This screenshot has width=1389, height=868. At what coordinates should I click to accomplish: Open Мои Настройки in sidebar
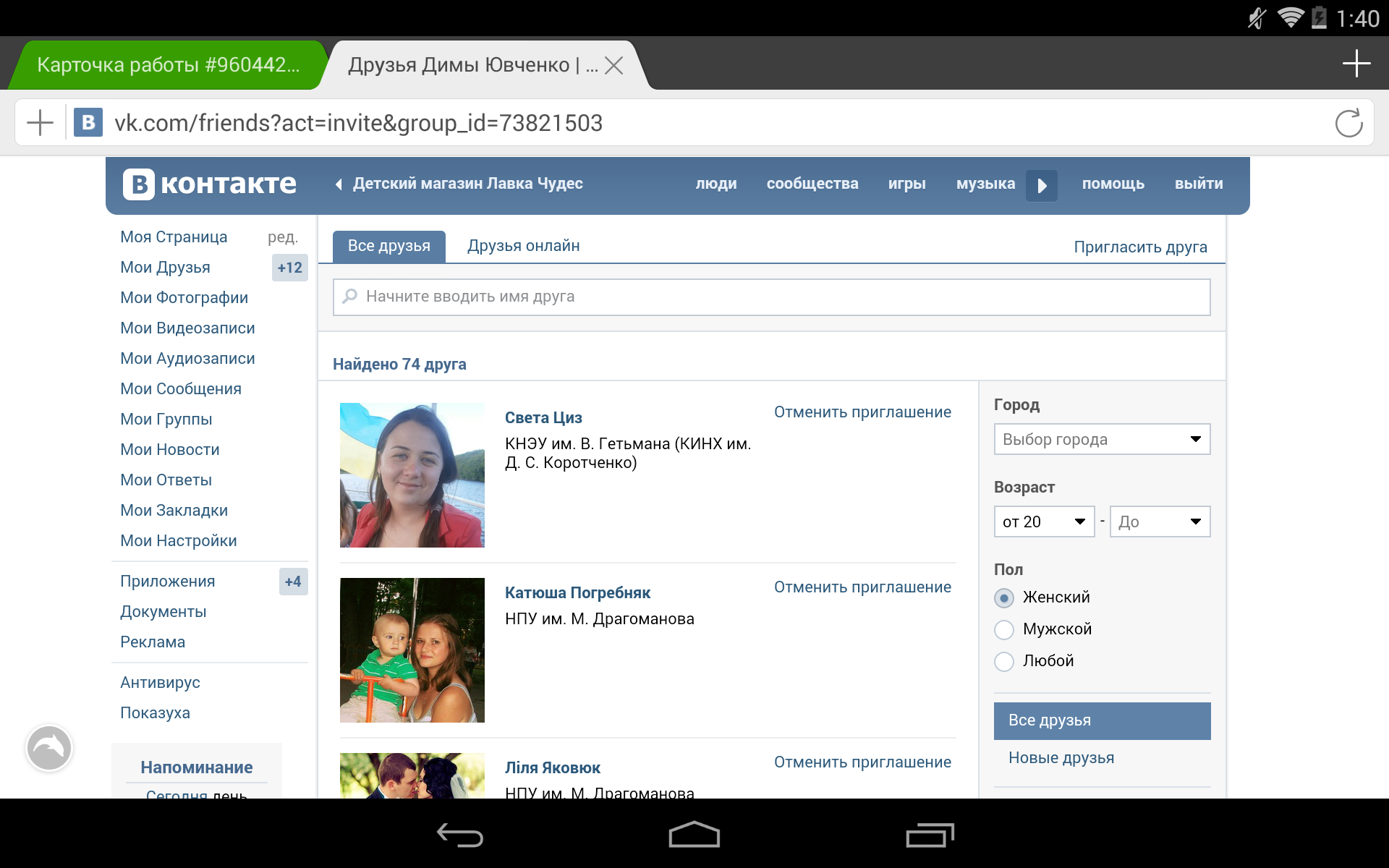(x=179, y=541)
